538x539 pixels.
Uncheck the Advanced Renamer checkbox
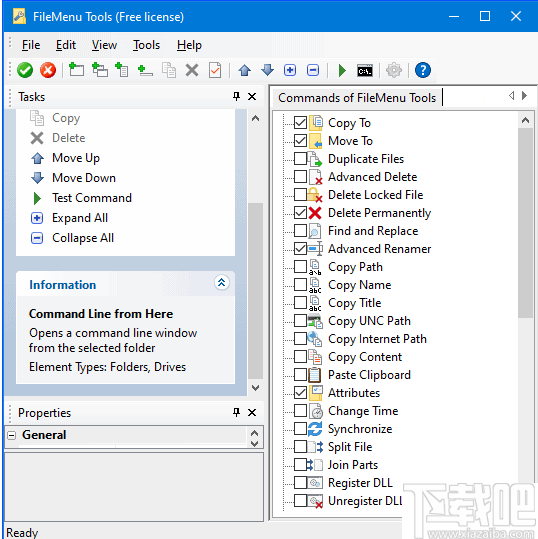point(300,249)
